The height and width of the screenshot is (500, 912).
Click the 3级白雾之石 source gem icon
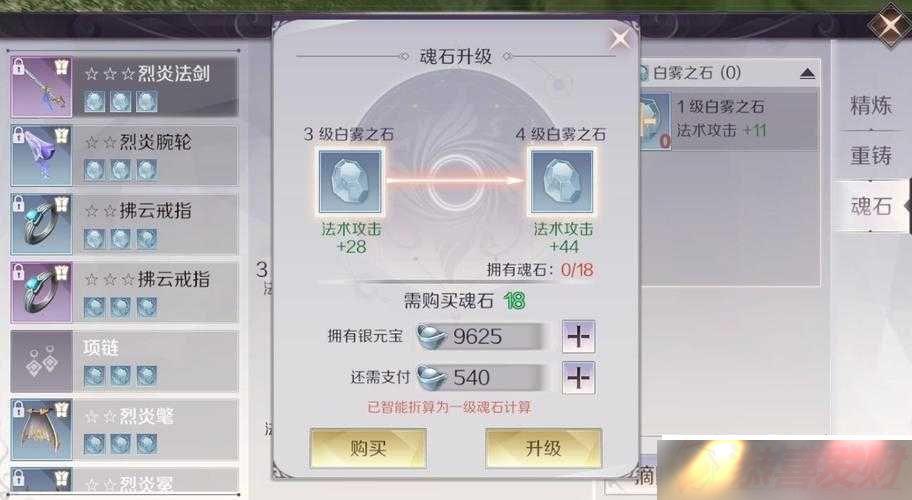(x=350, y=181)
